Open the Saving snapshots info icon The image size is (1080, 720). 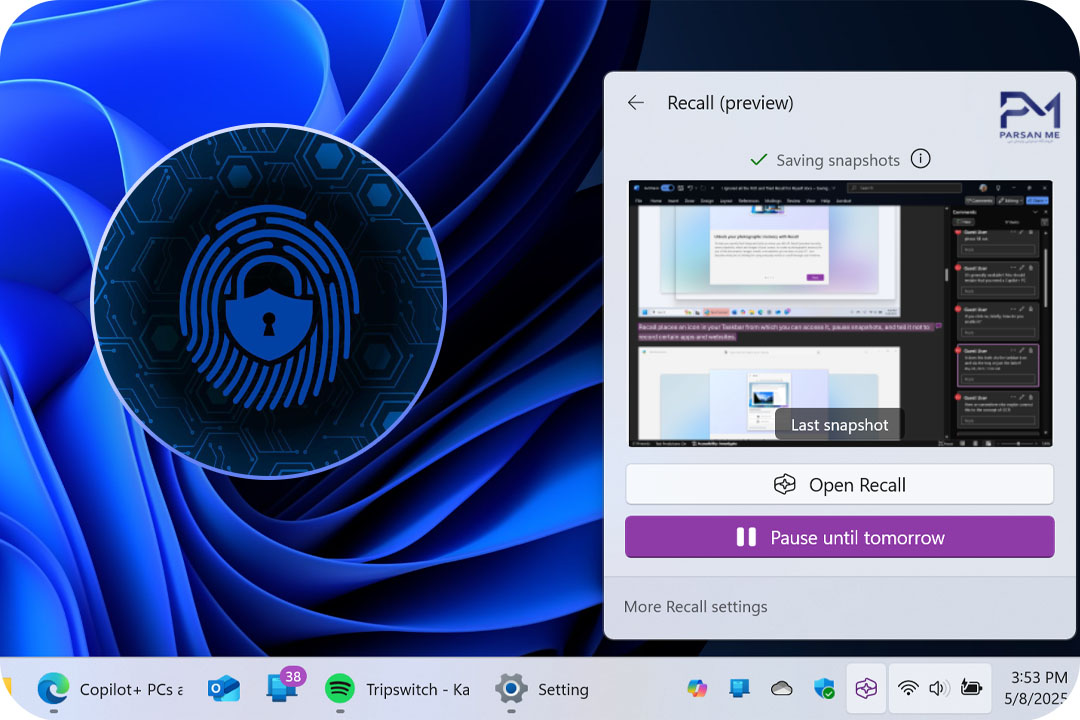[920, 159]
